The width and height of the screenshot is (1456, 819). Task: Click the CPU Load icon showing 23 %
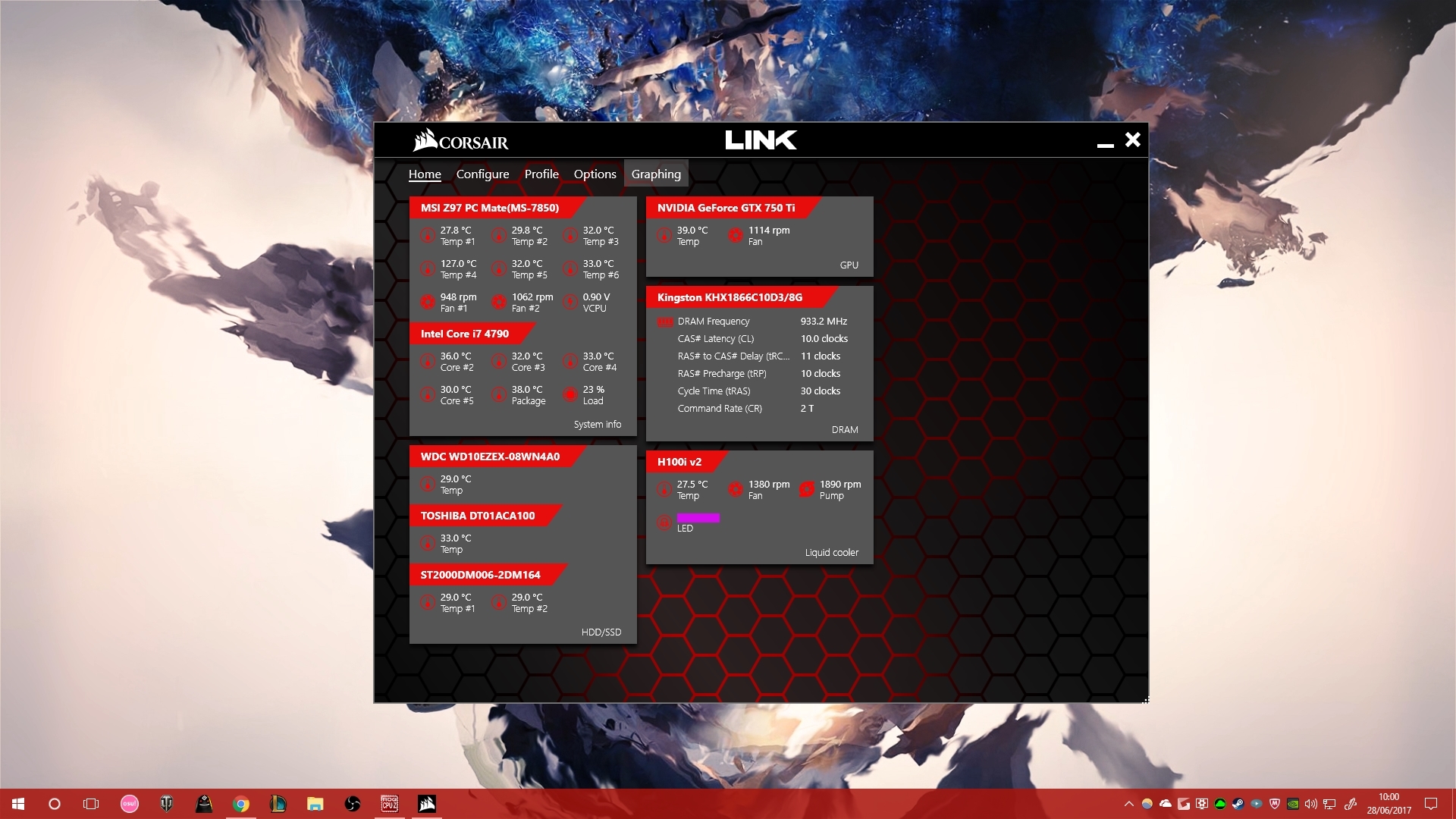(570, 395)
